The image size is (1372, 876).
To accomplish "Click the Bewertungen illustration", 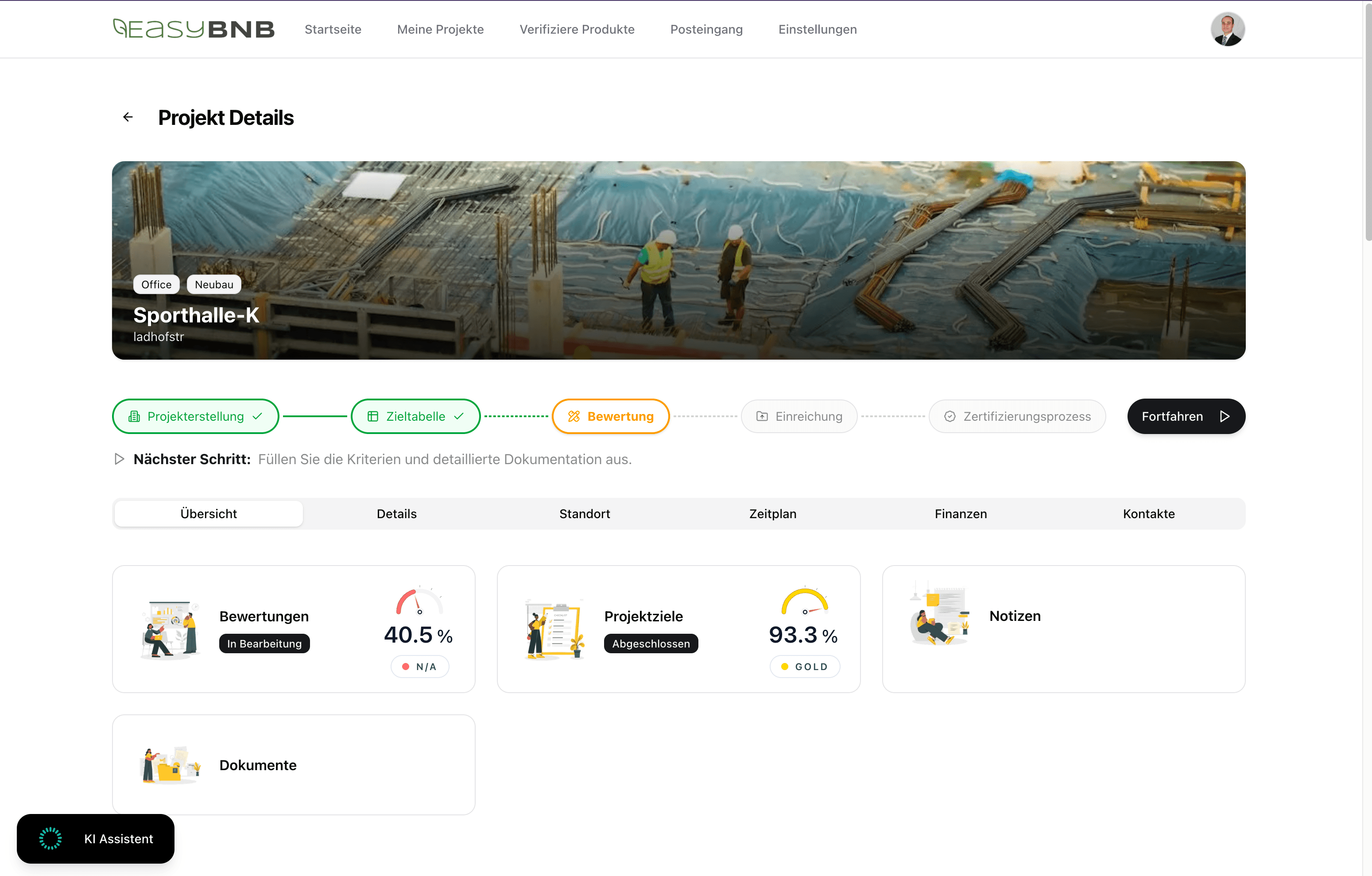I will (x=170, y=629).
